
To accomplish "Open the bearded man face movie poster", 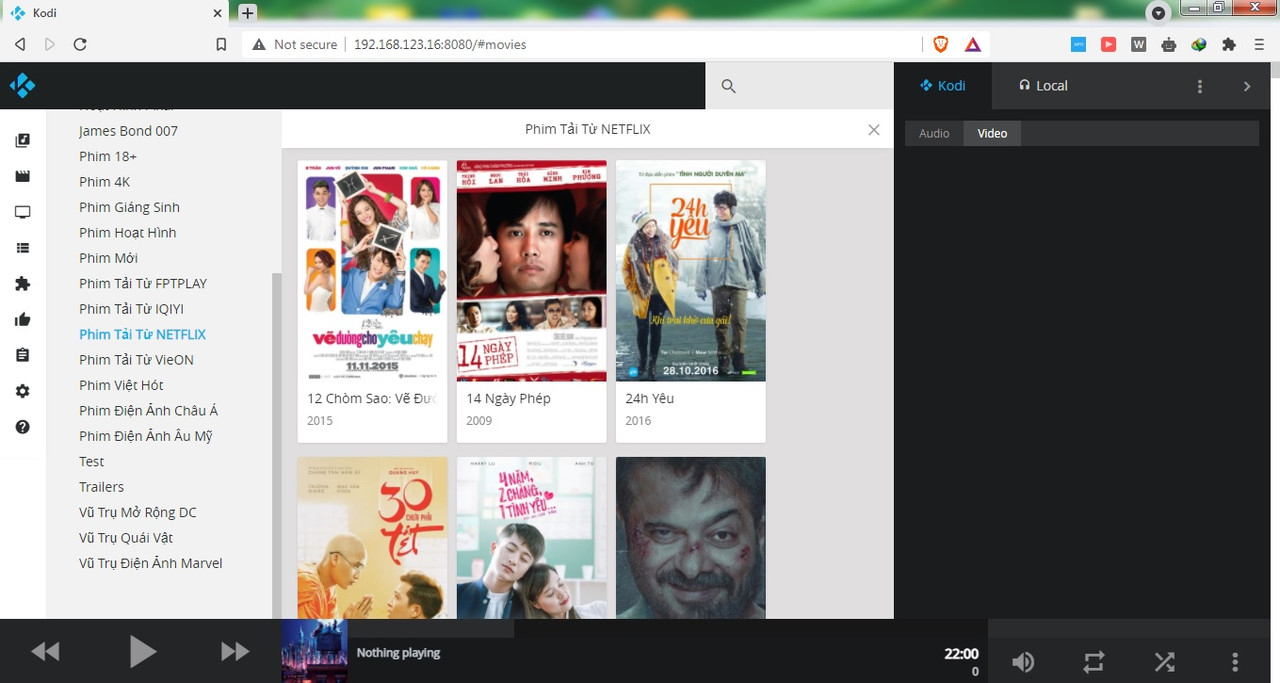I will coord(690,538).
